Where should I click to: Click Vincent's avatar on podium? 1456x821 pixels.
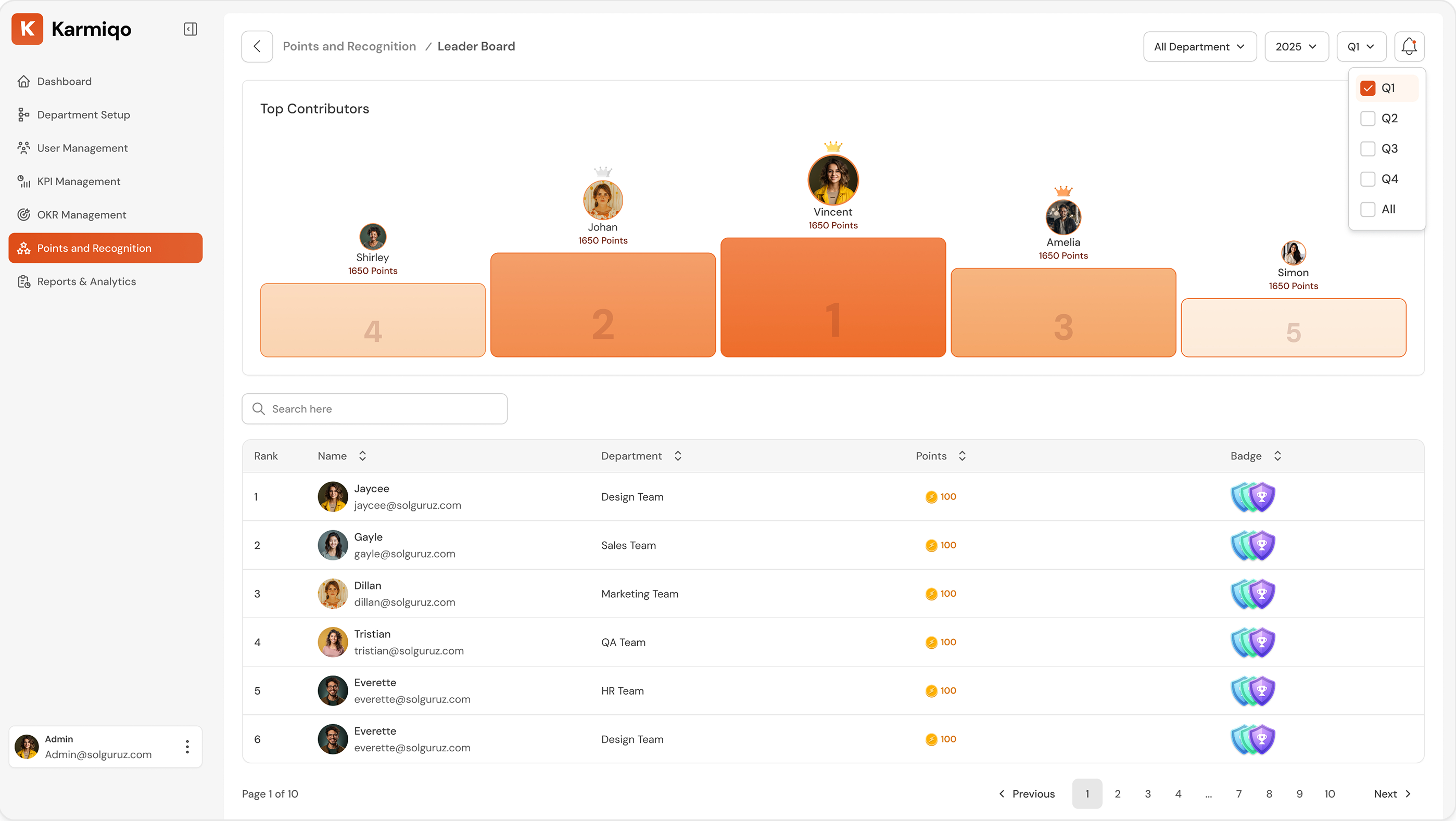[x=833, y=179]
